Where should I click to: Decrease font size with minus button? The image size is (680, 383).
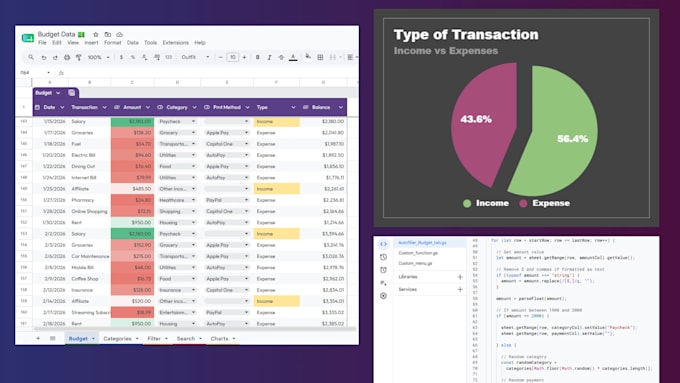(x=220, y=57)
